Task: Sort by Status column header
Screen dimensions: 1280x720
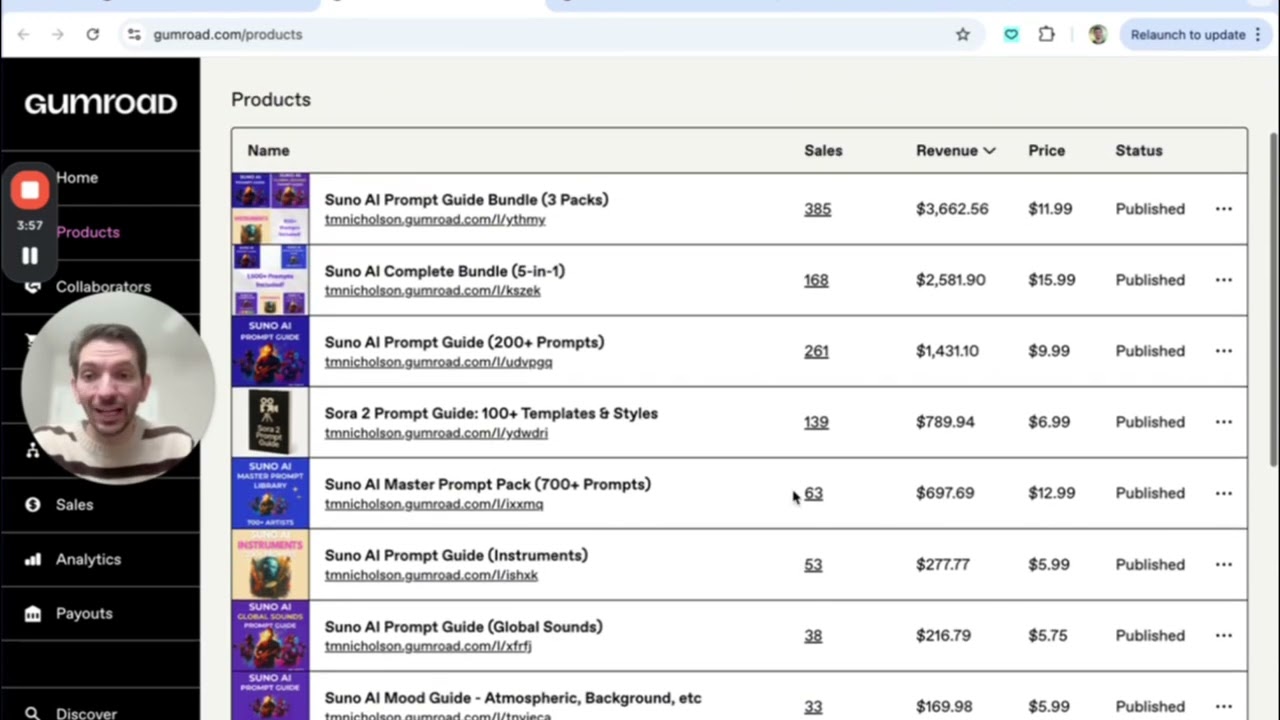Action: point(1139,150)
